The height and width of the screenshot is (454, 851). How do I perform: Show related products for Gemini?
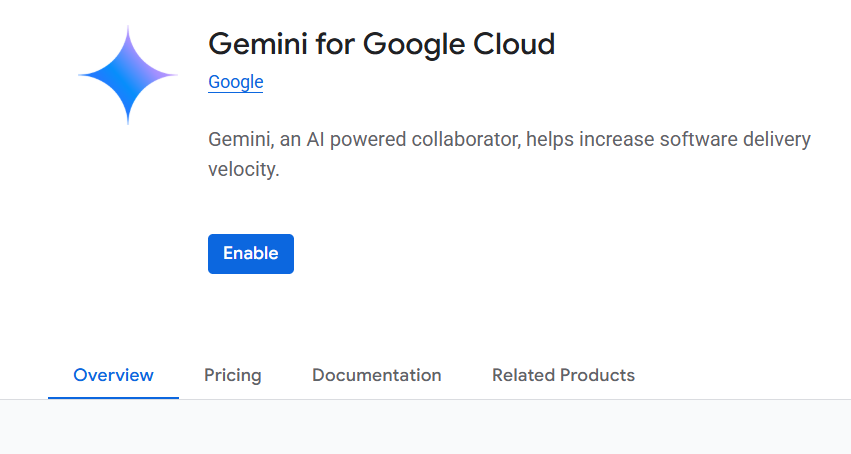(563, 376)
